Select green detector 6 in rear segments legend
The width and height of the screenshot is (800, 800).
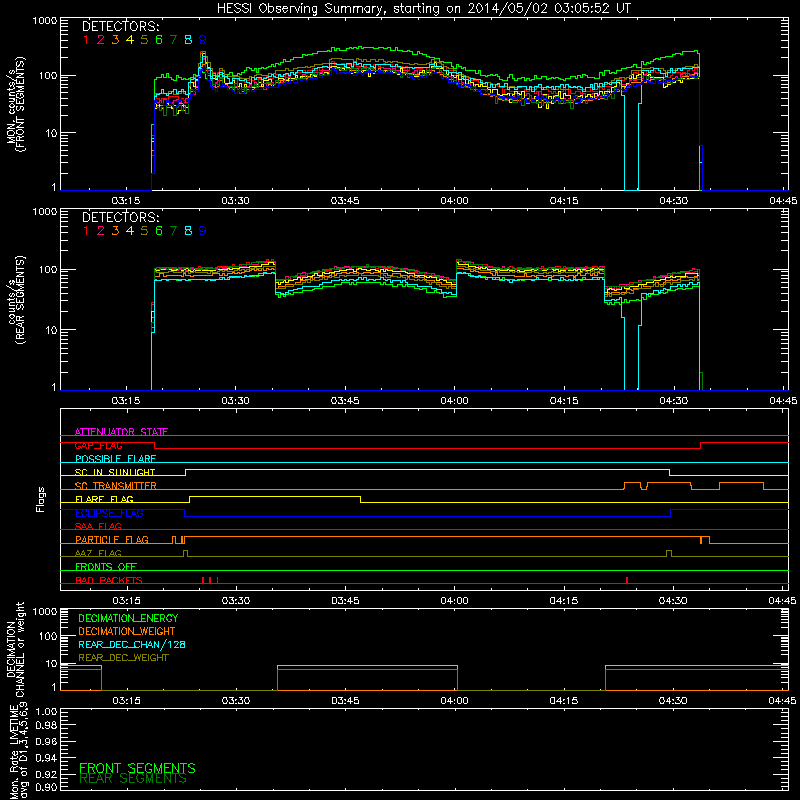[x=159, y=231]
